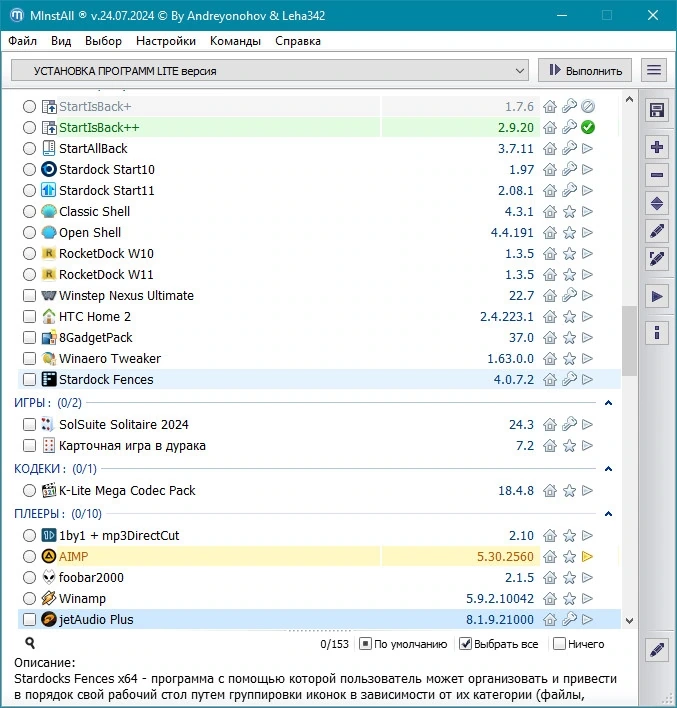Click run arrow for Open Shell
Screen dimensions: 677x708
click(588, 233)
